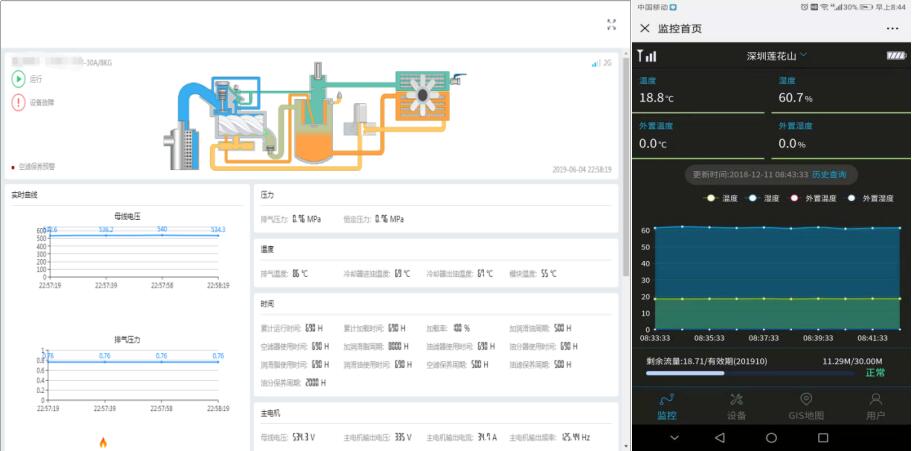Click the fullscreen expand icon
912x451 pixels.
(611, 25)
